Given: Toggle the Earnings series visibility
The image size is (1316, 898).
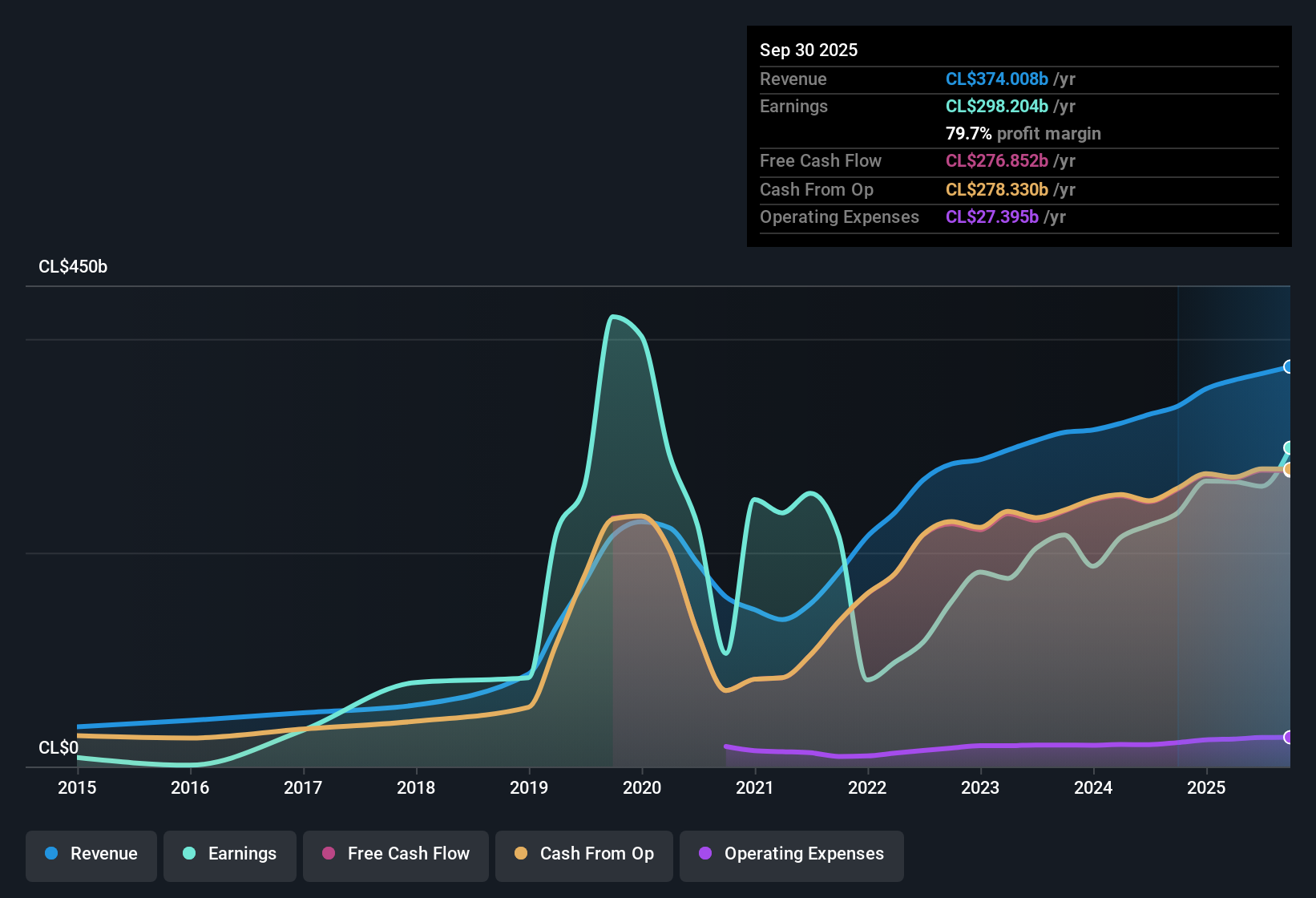Looking at the screenshot, I should pos(230,854).
